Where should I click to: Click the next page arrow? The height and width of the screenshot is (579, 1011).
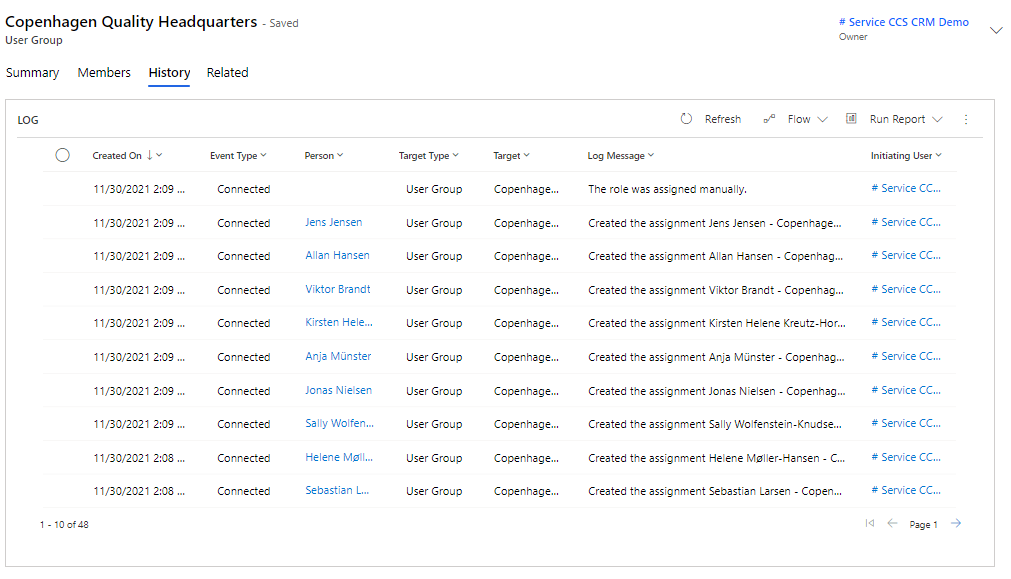(956, 524)
